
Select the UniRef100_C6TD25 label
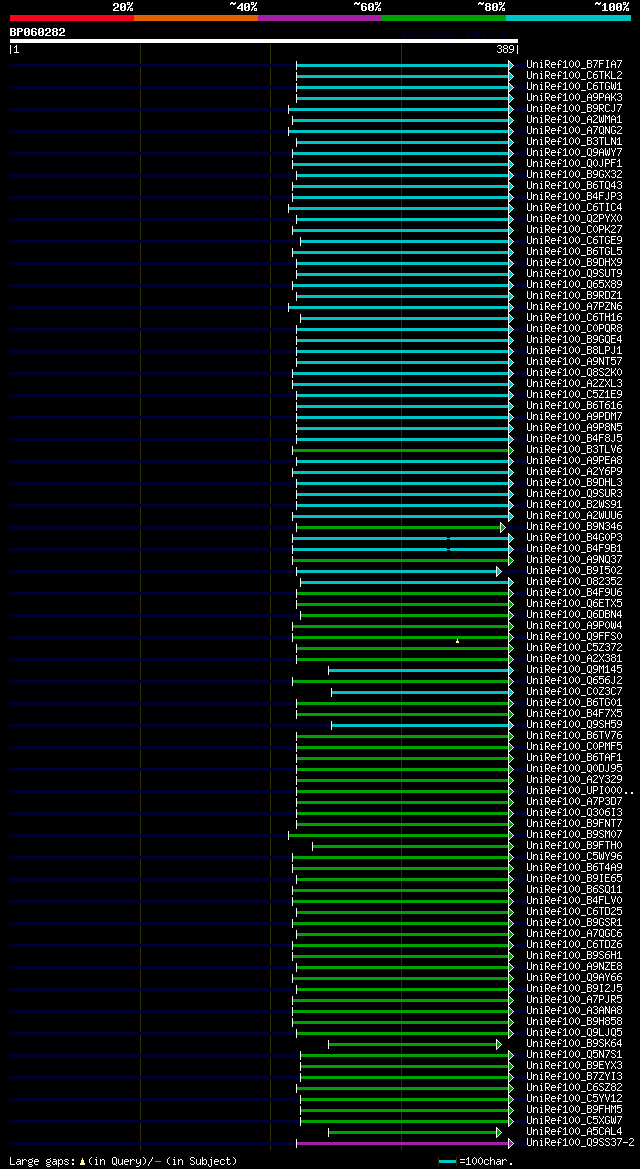coord(574,912)
